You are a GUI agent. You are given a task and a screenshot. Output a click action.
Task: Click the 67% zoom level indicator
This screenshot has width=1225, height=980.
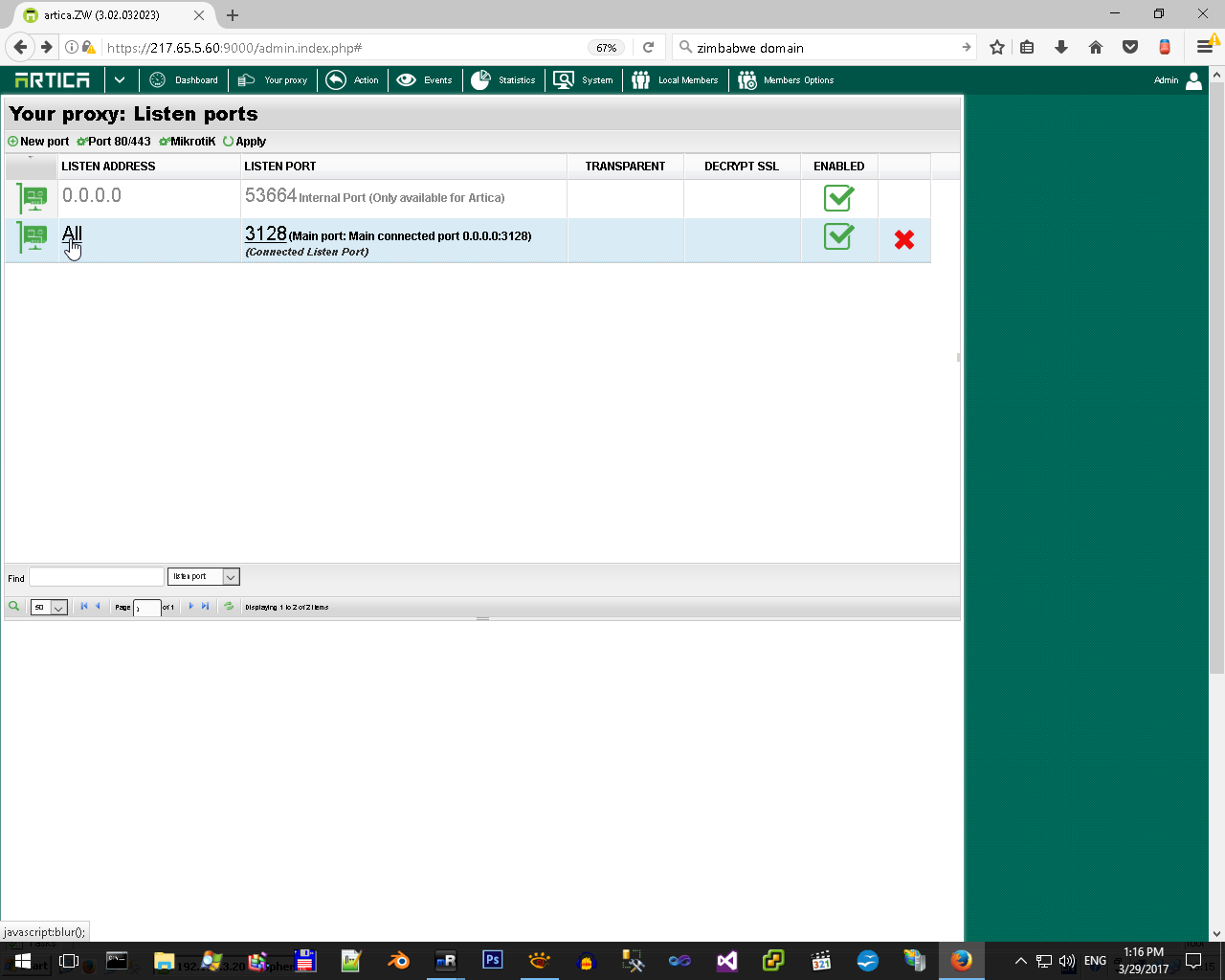pyautogui.click(x=607, y=48)
